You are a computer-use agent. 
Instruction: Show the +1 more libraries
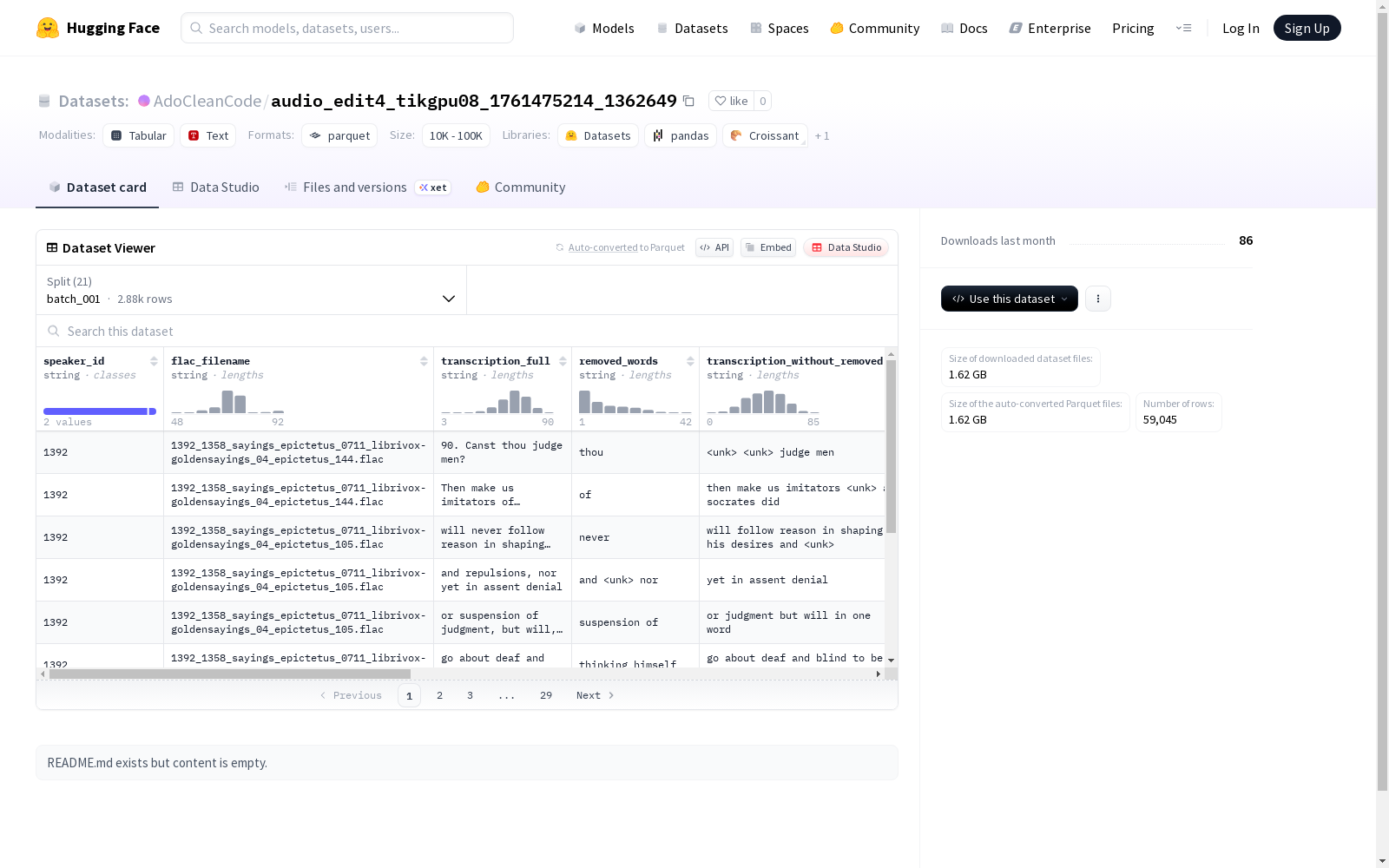(x=822, y=135)
